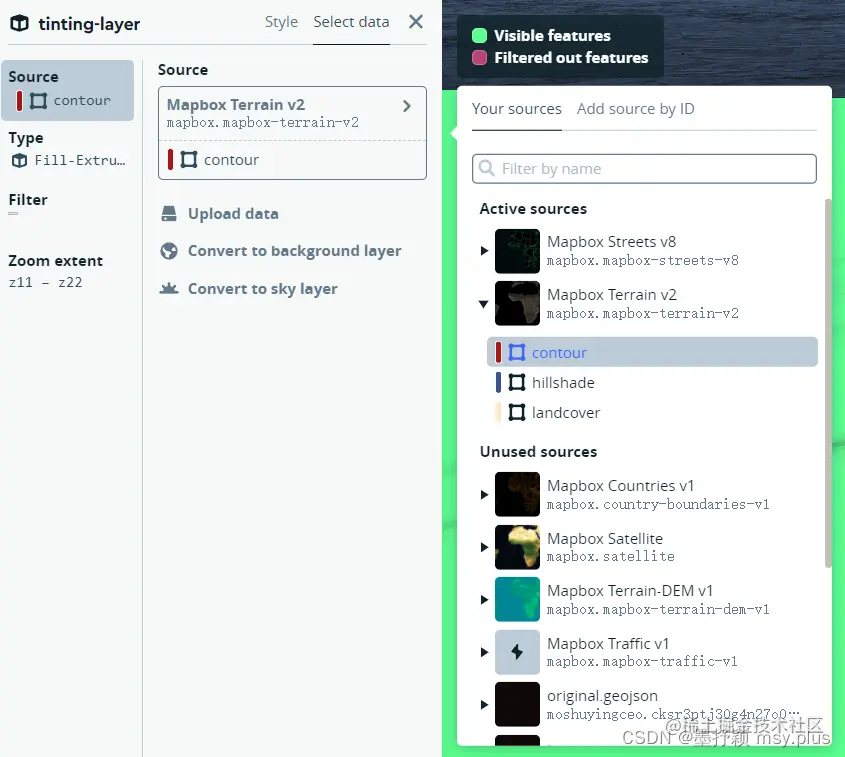Screen dimensions: 845x757
Task: Click Upload data
Action: [x=233, y=214]
